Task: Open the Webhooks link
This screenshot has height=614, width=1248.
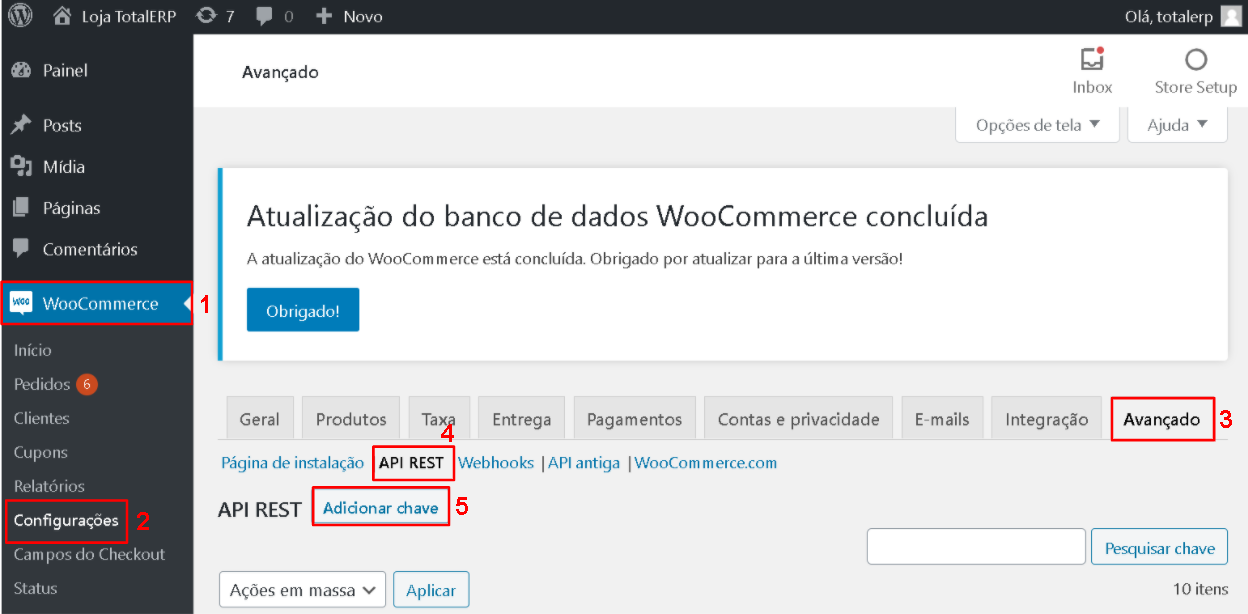Action: [x=496, y=463]
